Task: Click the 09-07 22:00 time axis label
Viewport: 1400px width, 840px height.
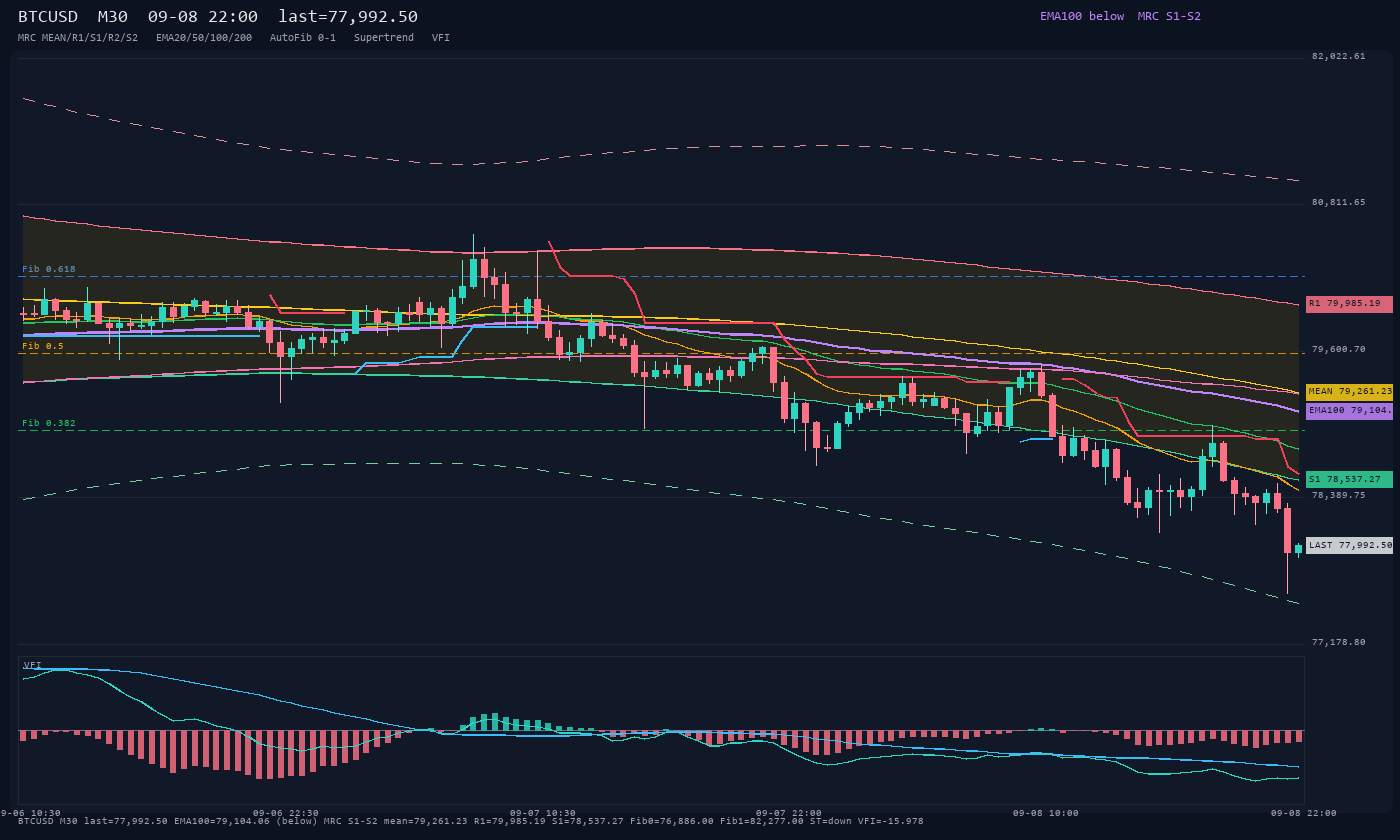Action: point(789,813)
